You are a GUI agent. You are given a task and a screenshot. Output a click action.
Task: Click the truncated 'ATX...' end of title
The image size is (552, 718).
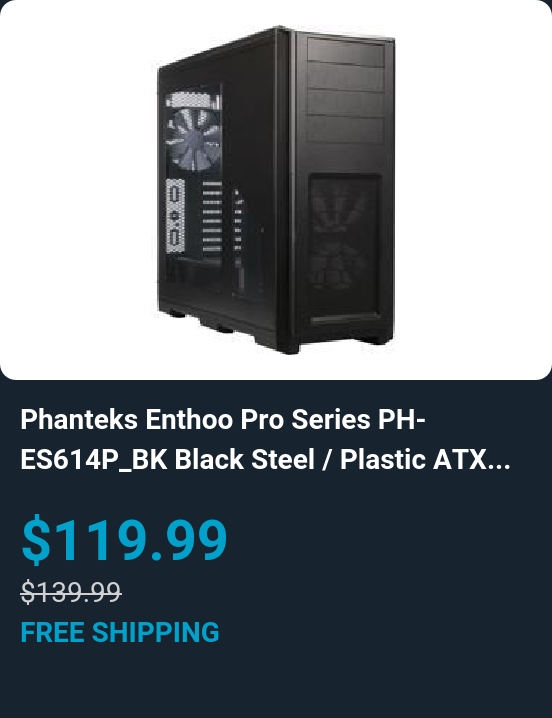coord(472,459)
